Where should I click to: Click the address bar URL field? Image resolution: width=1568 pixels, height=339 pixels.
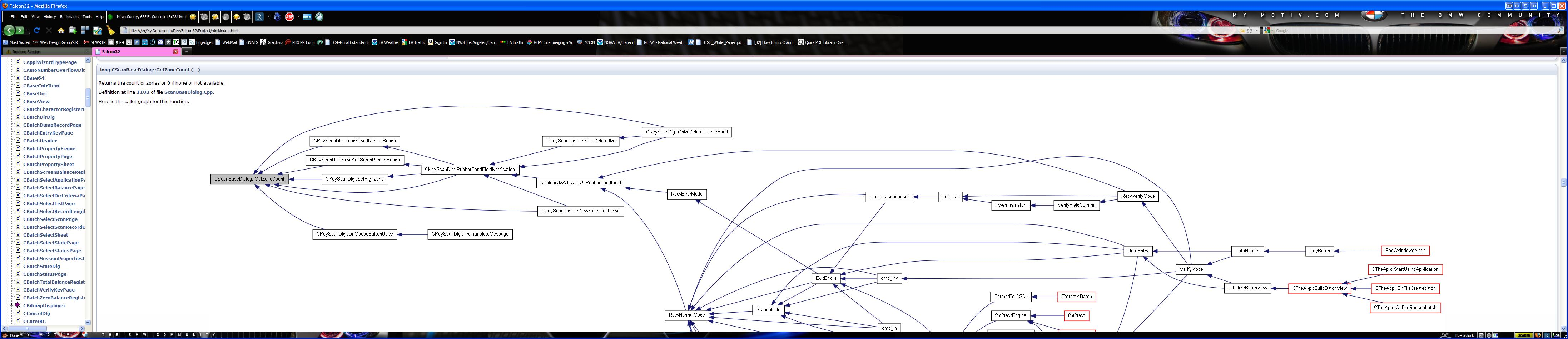tap(365, 30)
